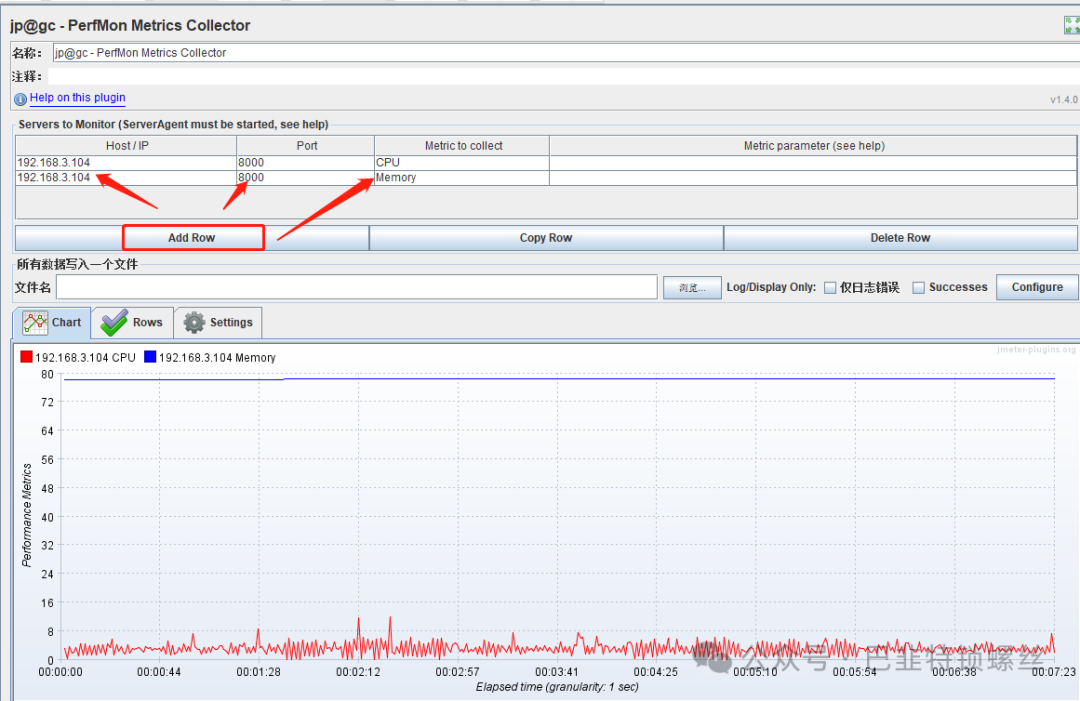Switch to the Settings tab
This screenshot has height=701, width=1080.
[x=218, y=322]
